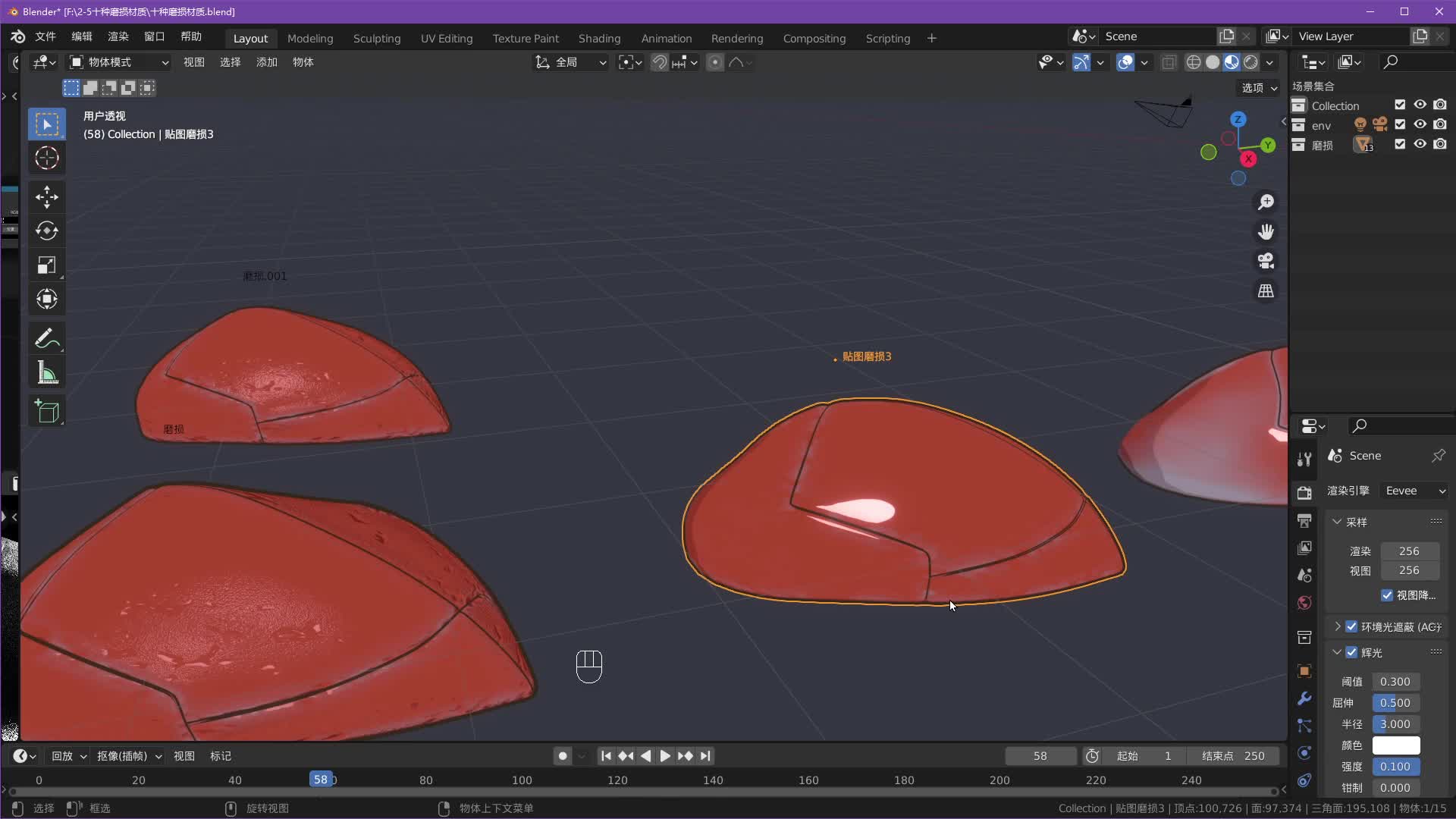Select the Add Cube tool
Screen dimensions: 1456x819
pos(47,412)
